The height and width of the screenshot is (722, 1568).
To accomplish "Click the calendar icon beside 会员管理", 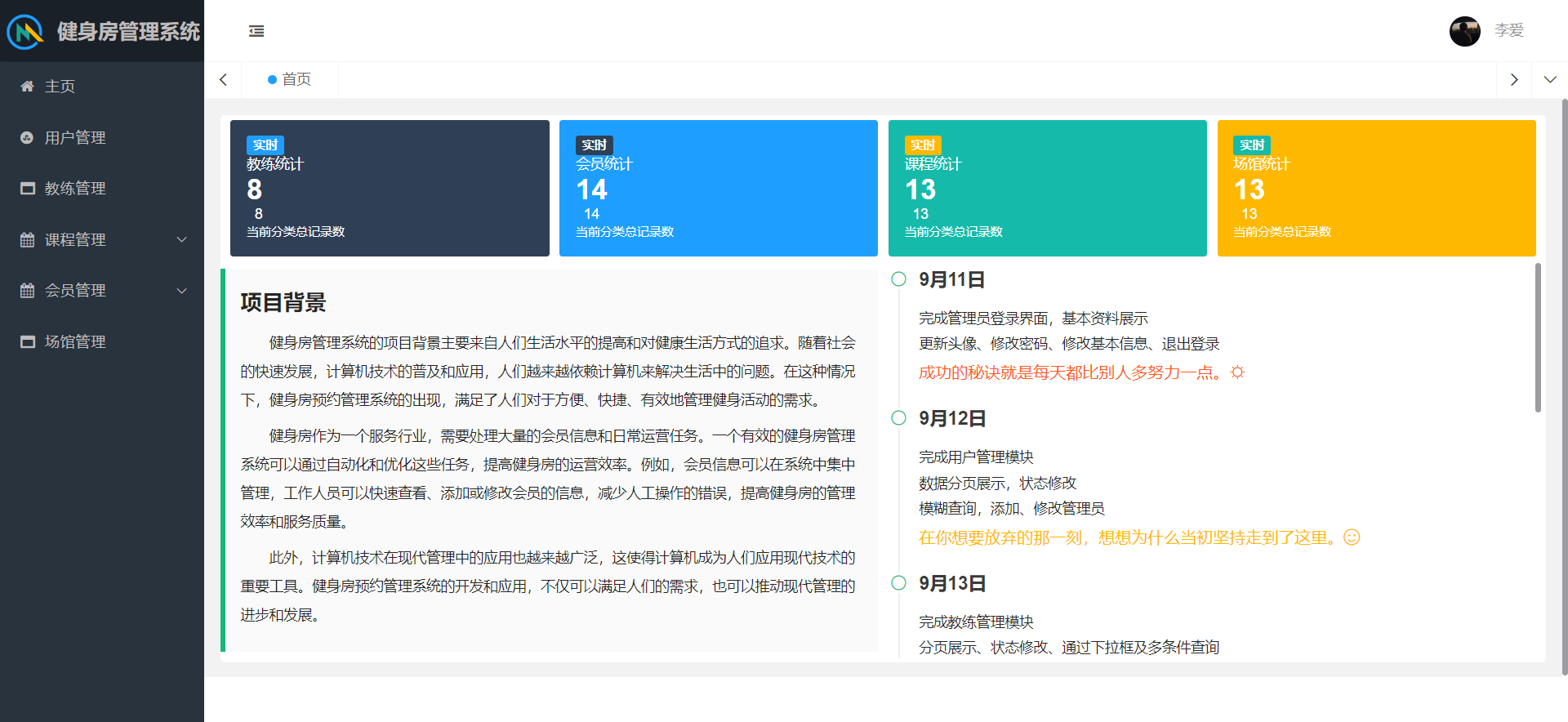I will pos(27,290).
